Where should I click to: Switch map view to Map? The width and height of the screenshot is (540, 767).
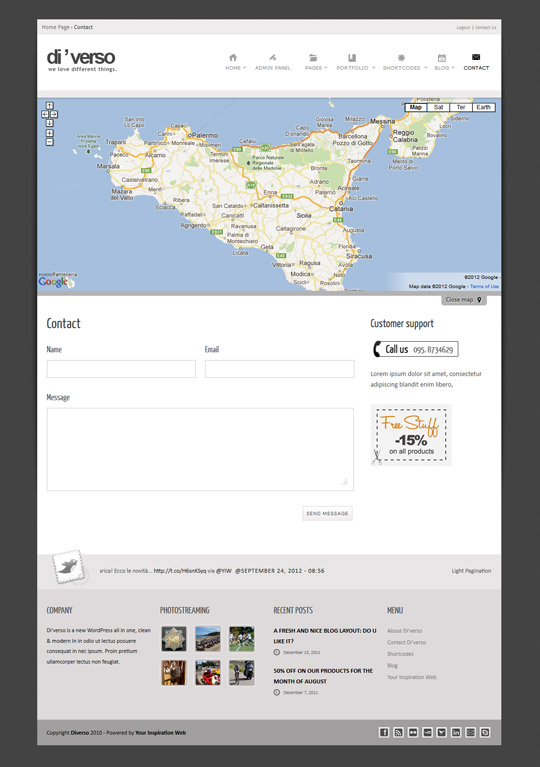click(416, 108)
